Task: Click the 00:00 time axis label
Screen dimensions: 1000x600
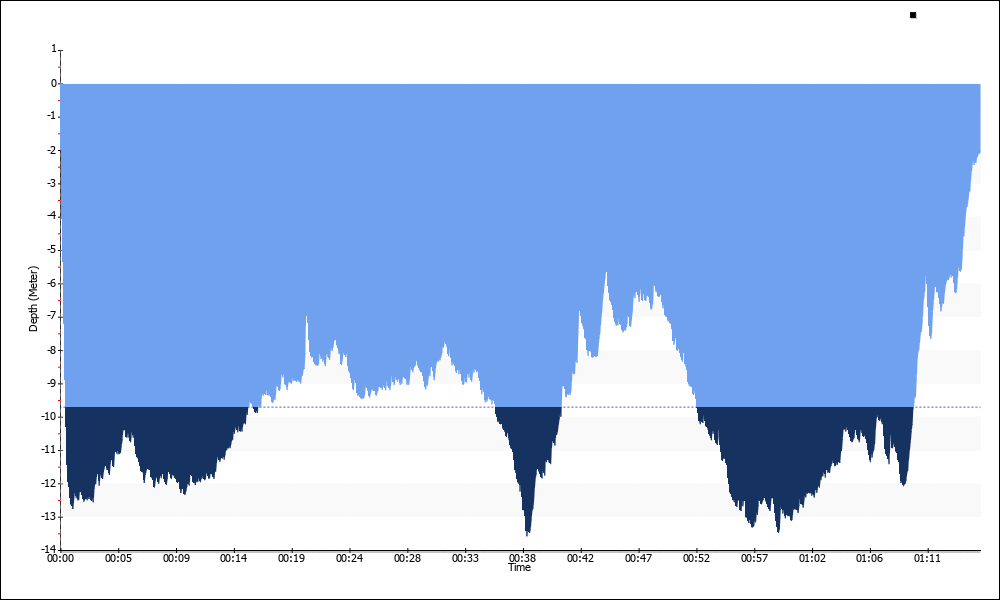Action: tap(61, 559)
